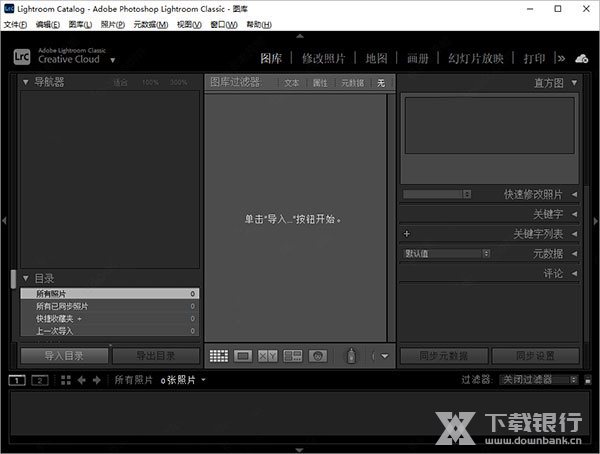Open the 元数据(M) menu
The width and height of the screenshot is (600, 454).
point(151,24)
